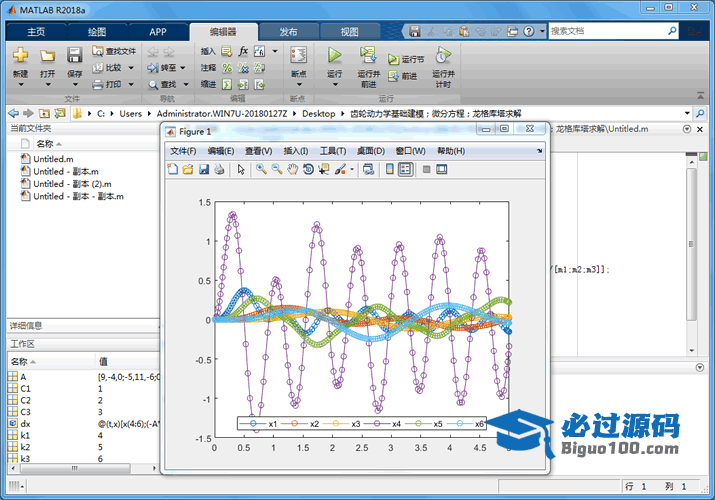Click the Compare button
Image resolution: width=715 pixels, height=500 pixels.
click(108, 68)
